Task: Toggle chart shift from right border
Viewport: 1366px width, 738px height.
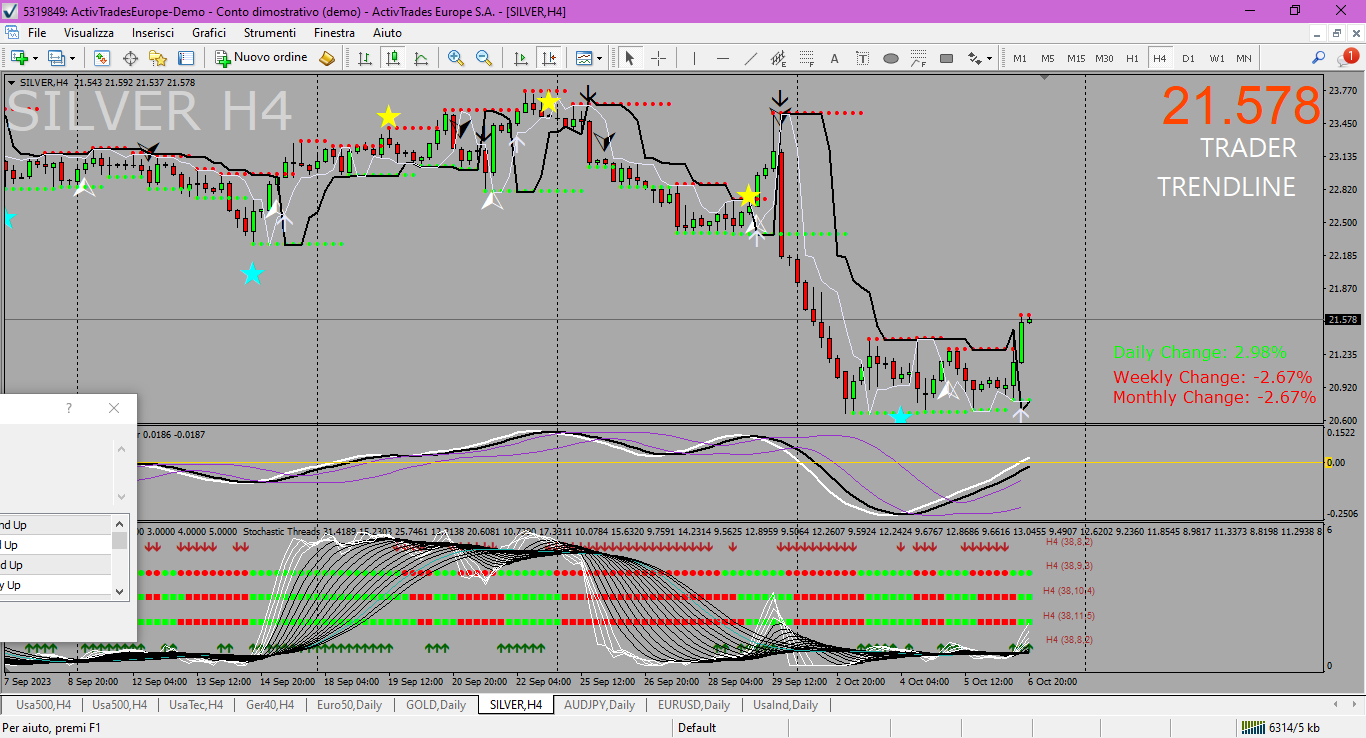Action: click(x=548, y=58)
